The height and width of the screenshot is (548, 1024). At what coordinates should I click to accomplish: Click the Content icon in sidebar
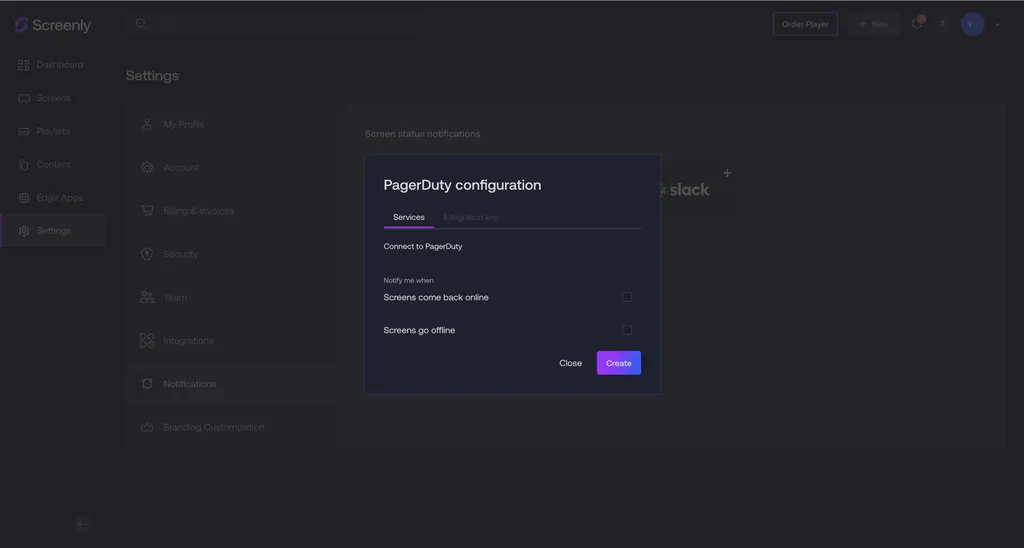click(24, 165)
